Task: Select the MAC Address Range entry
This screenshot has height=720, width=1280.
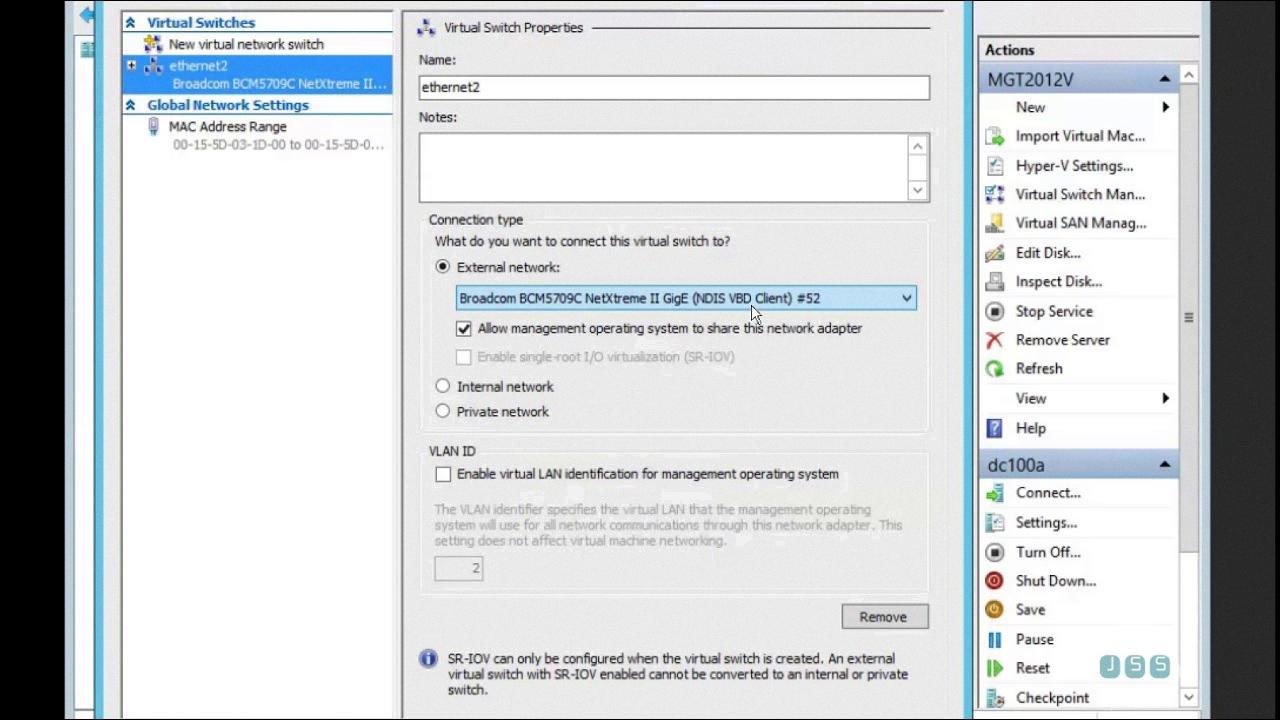Action: (x=228, y=127)
